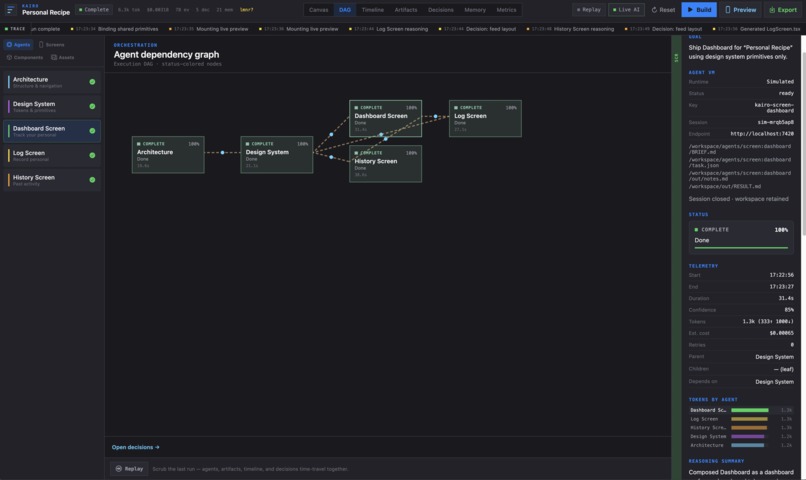
Task: Click the Assets icon in sidebar
Action: (54, 58)
